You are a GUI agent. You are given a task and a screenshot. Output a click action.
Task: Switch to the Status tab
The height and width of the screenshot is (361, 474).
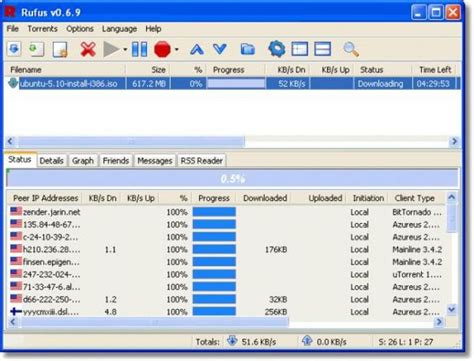click(x=20, y=159)
